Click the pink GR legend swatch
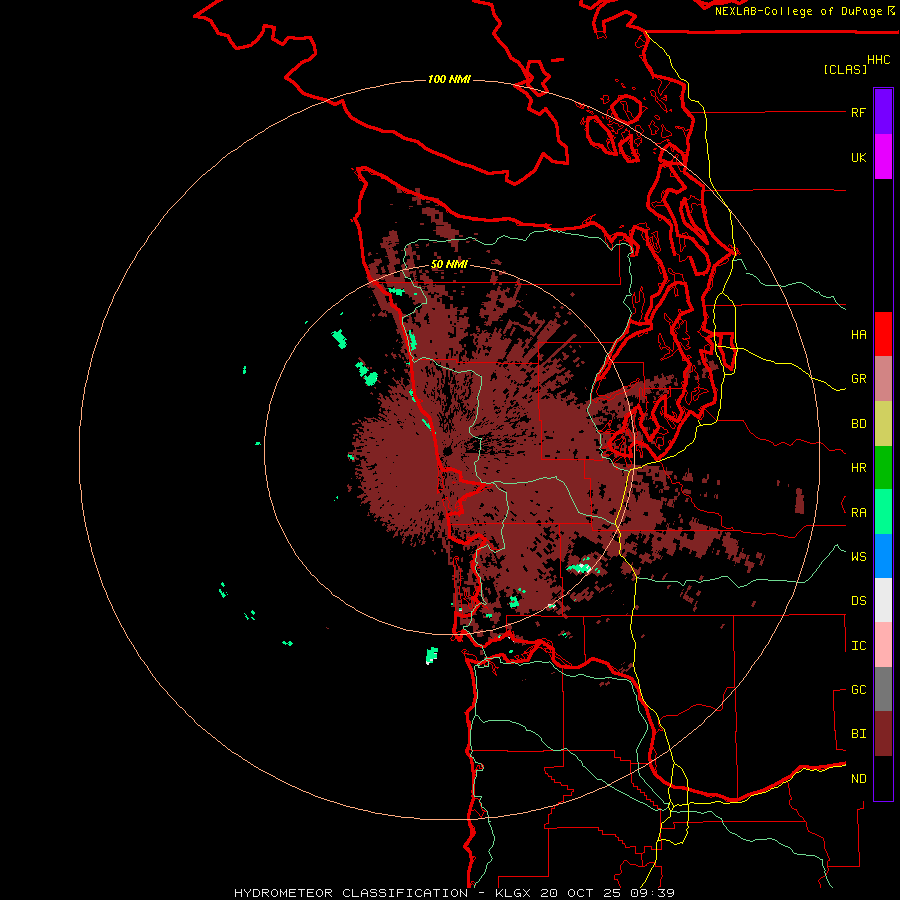 point(883,379)
